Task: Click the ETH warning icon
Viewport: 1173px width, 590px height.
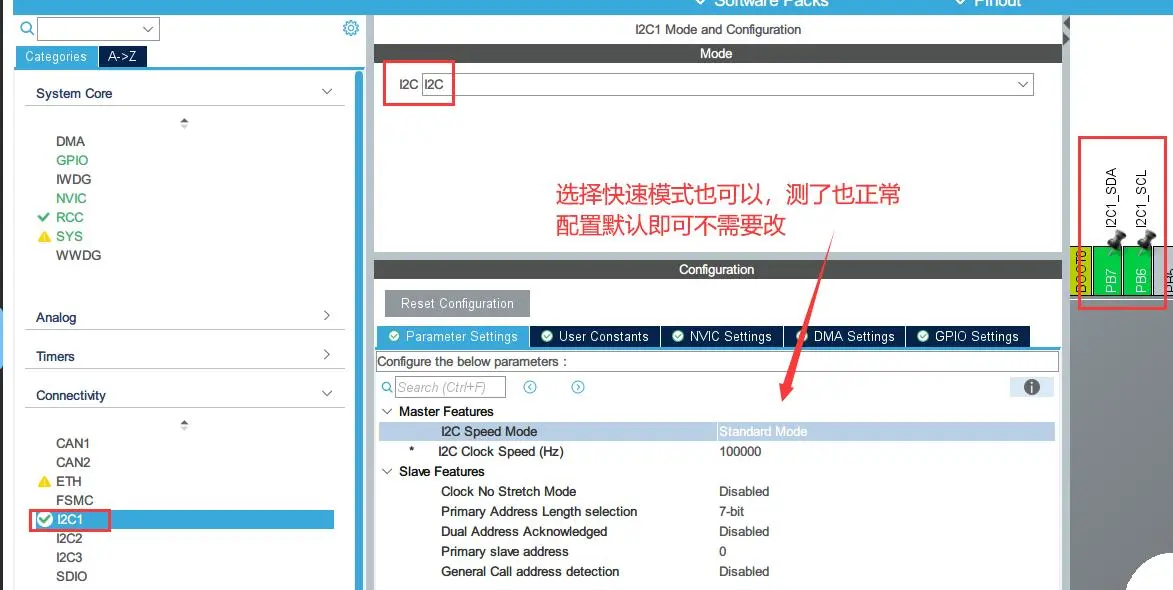Action: point(44,481)
